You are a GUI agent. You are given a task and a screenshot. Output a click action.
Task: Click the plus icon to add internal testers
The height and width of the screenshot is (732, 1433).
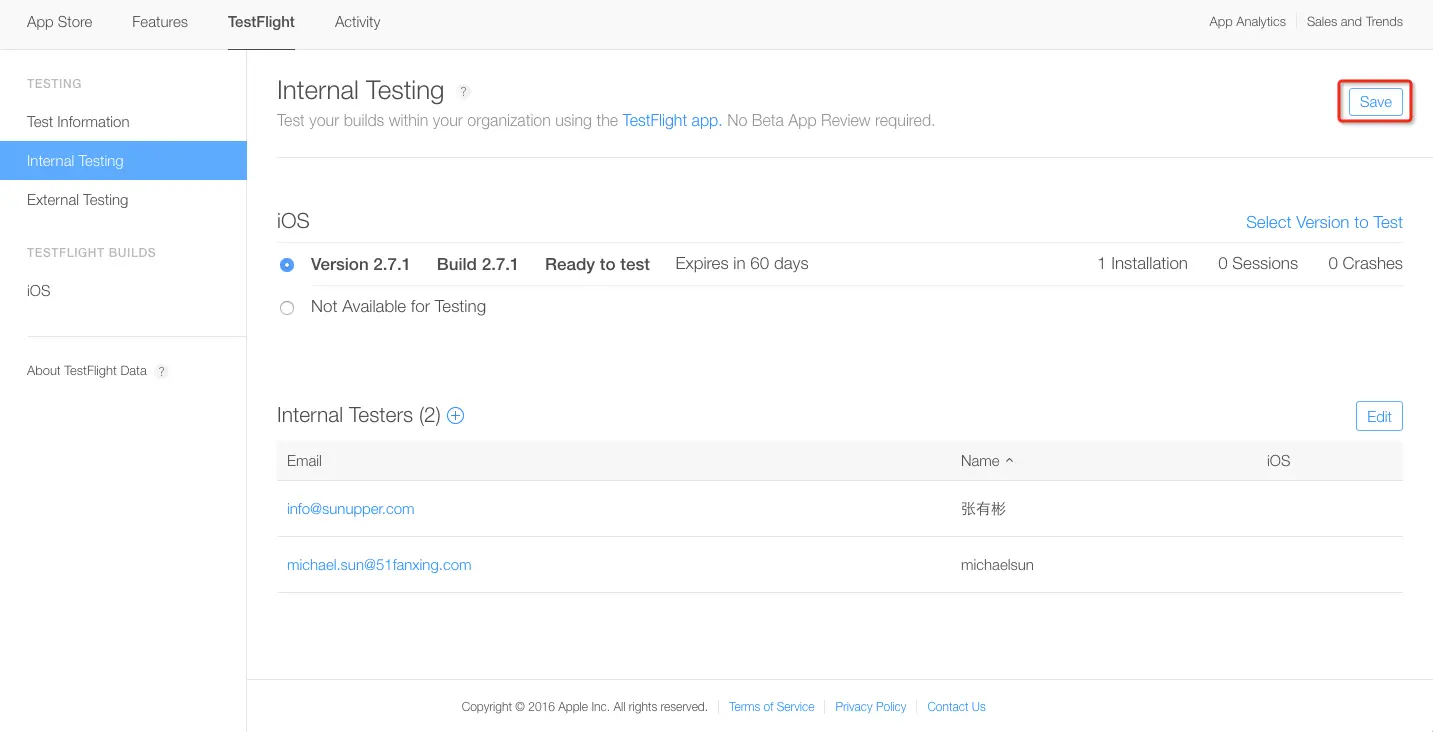455,415
